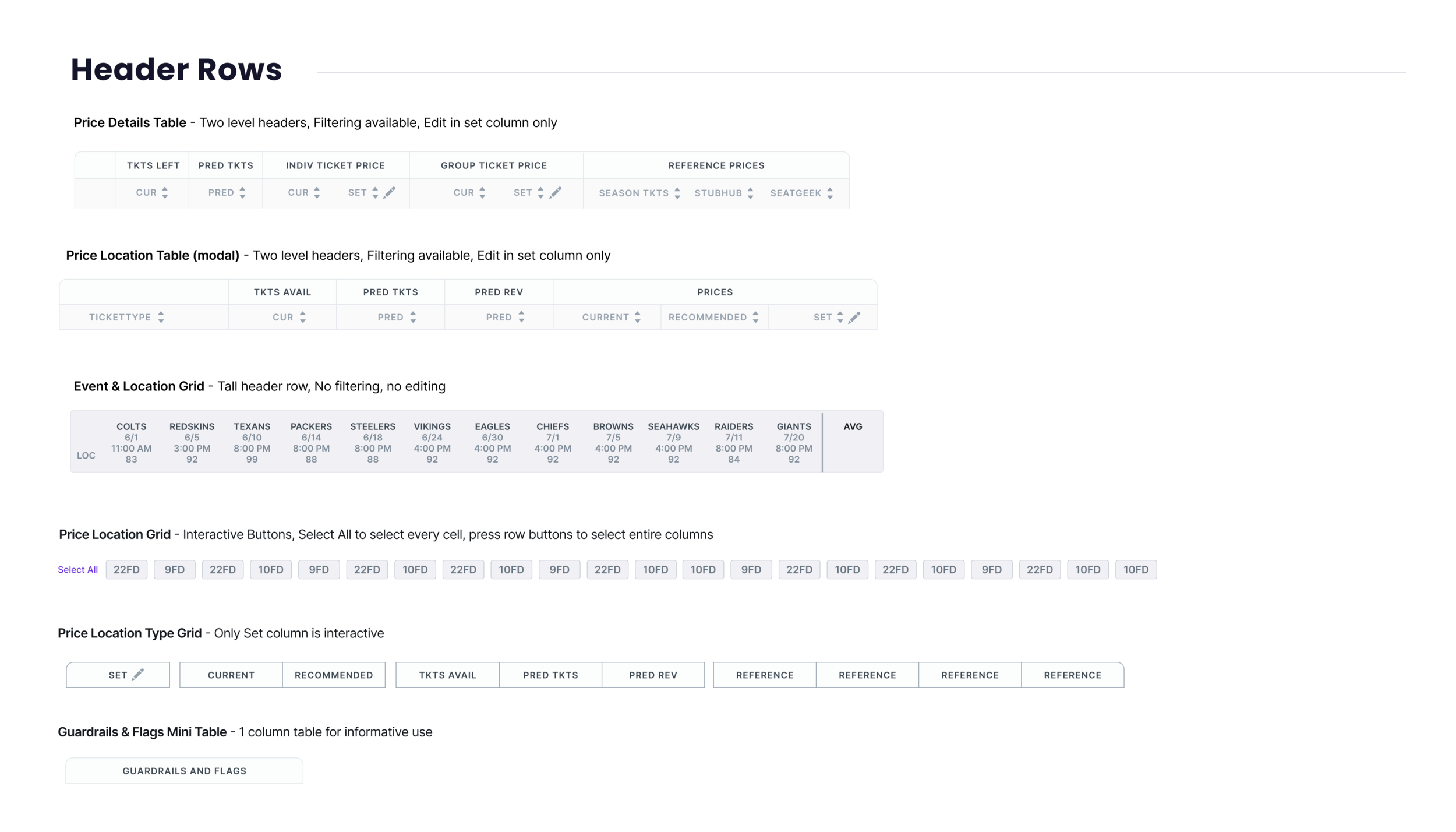Toggle the first 22FD column button
The image size is (1456, 832).
pos(126,570)
